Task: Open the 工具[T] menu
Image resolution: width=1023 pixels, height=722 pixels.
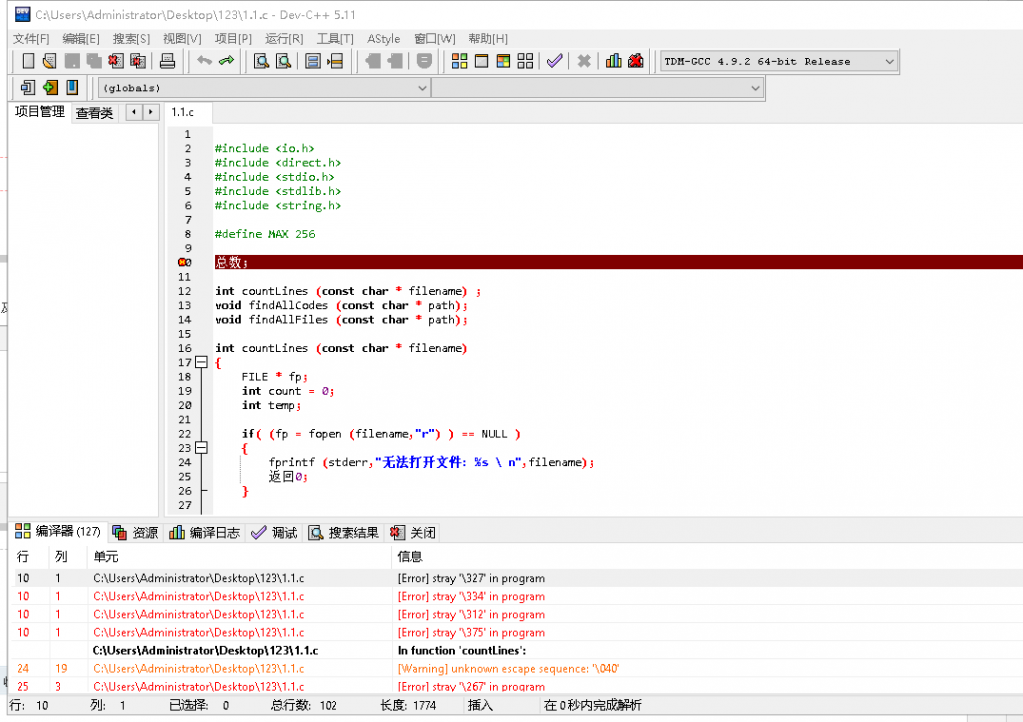Action: pos(335,38)
